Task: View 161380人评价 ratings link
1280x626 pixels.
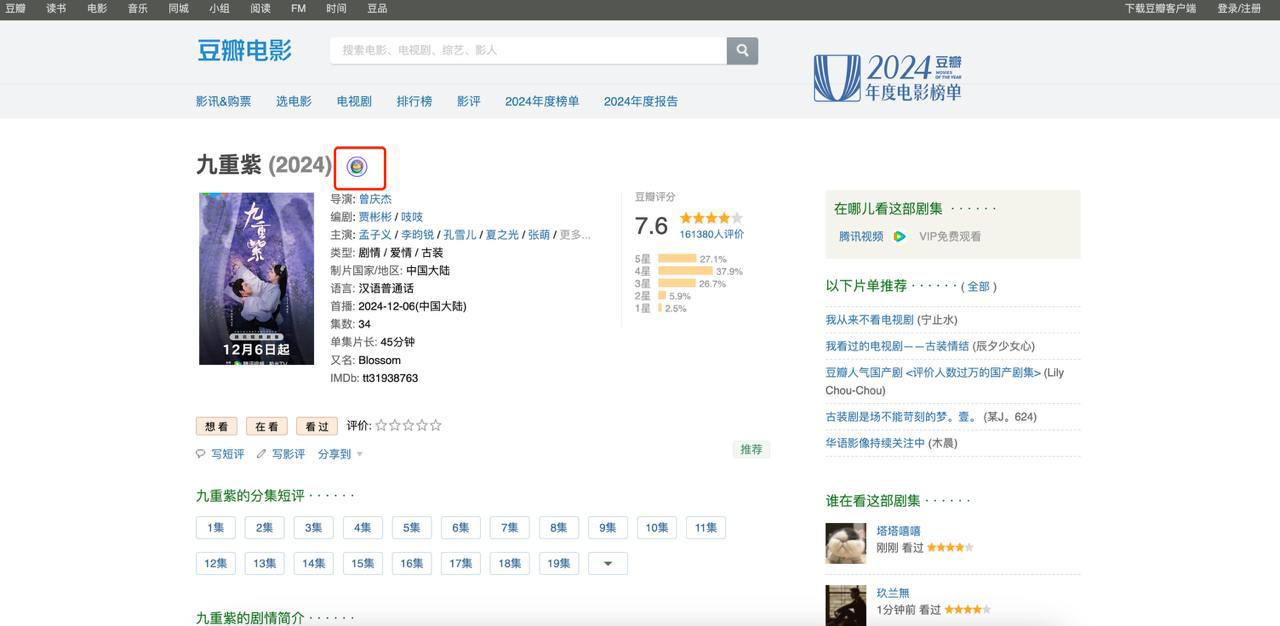Action: tap(711, 234)
